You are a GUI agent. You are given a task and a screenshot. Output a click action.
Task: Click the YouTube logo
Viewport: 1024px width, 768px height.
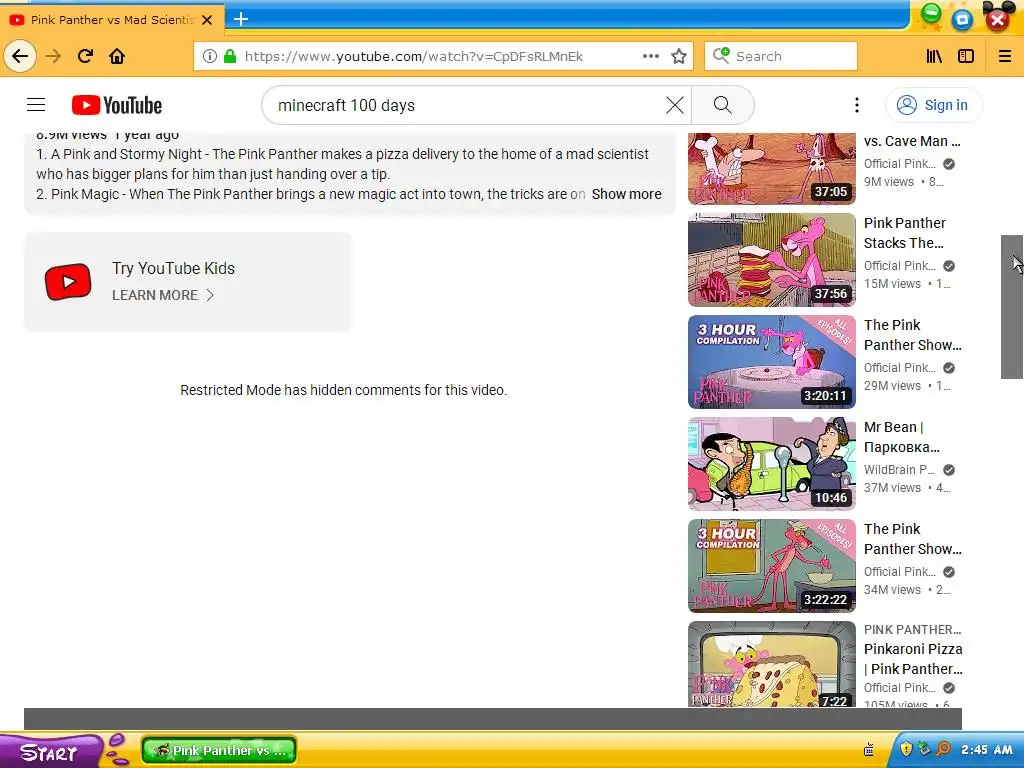117,105
